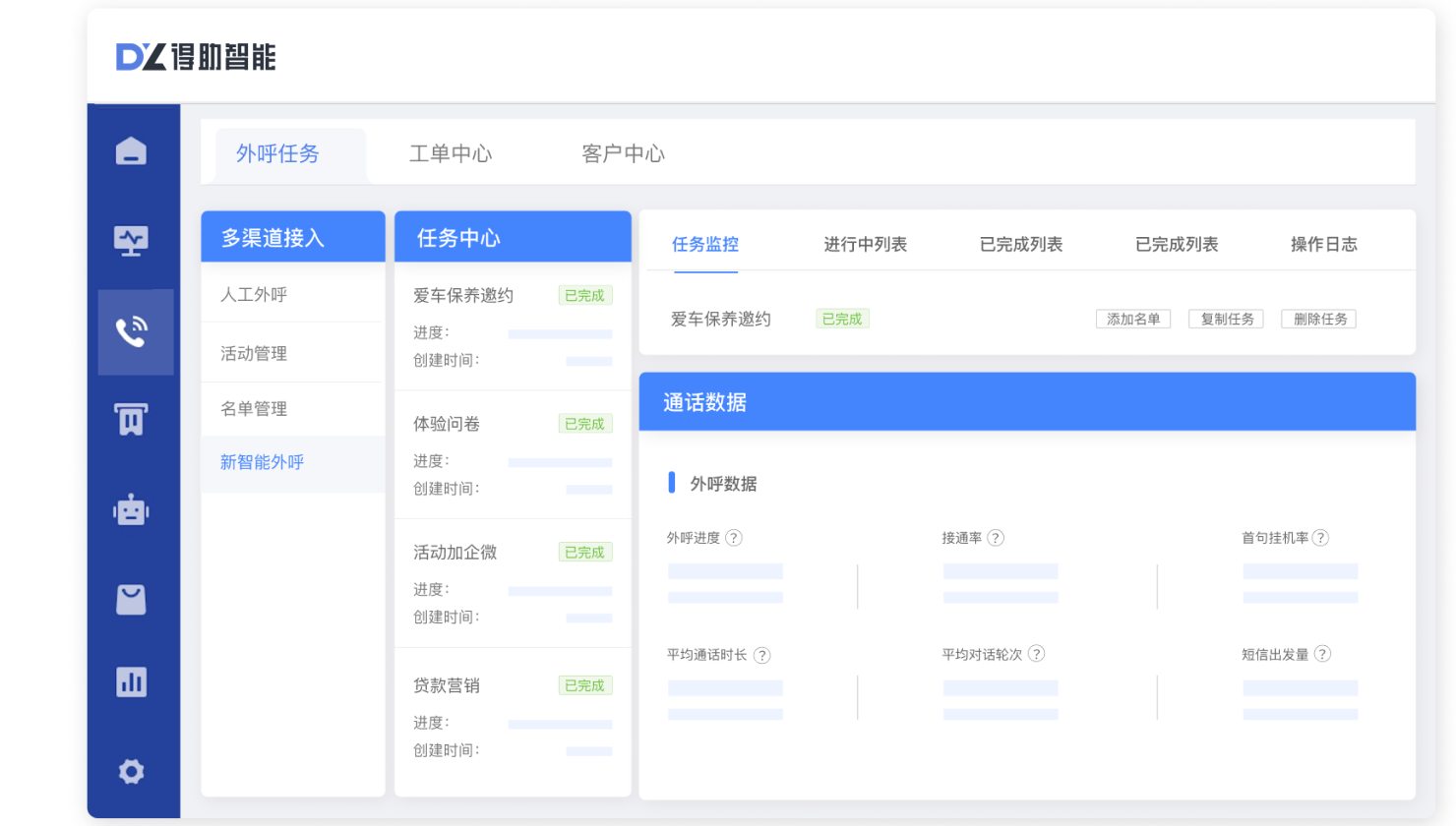The width and height of the screenshot is (1456, 826).
Task: Open the help icon beside 短信出发量
Action: click(x=1322, y=653)
